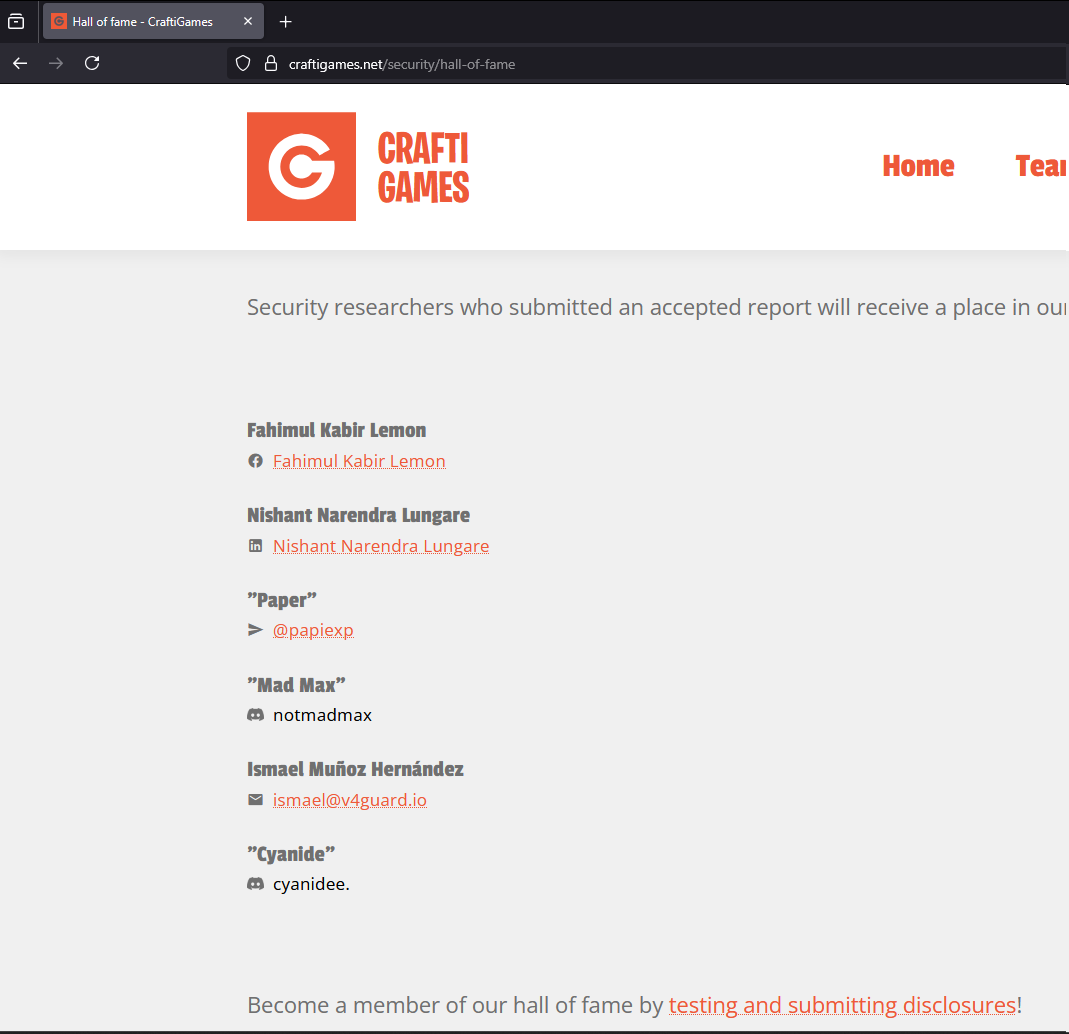Follow the Nishant Narendra Lungare link
This screenshot has width=1069, height=1034.
point(381,546)
